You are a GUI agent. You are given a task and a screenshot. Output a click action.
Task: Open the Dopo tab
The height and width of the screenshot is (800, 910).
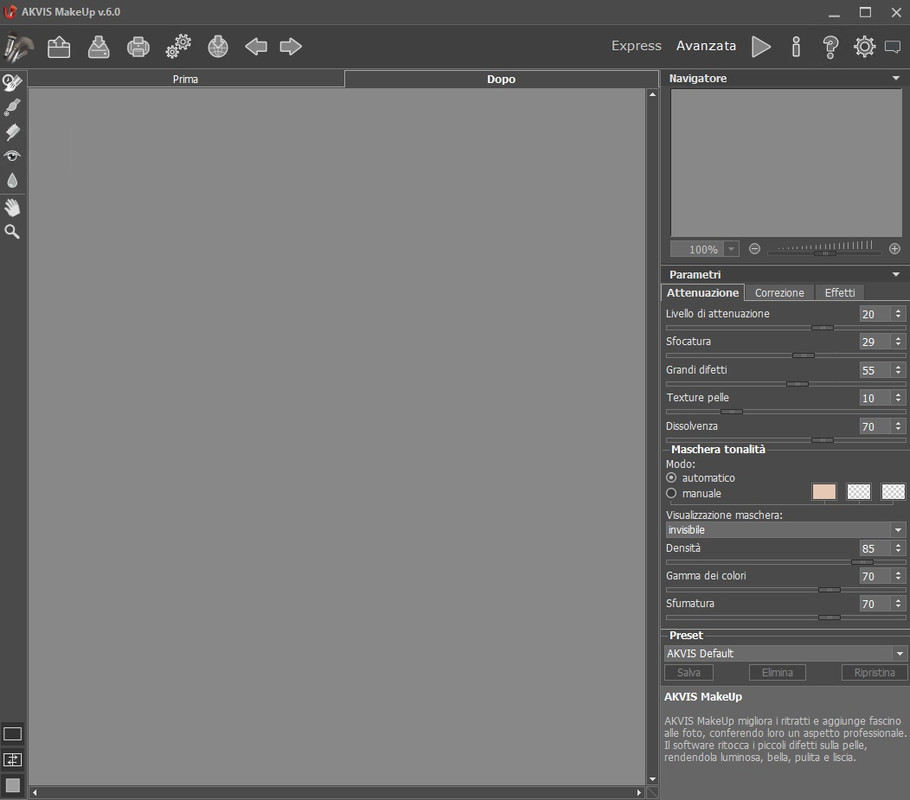(501, 79)
